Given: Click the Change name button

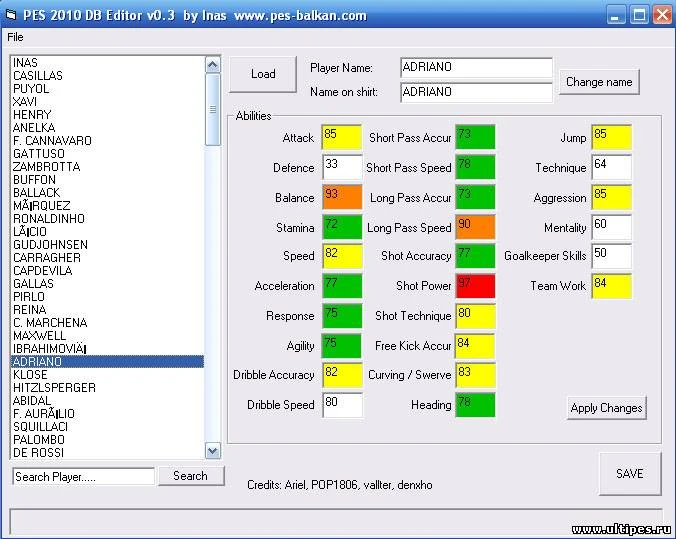Looking at the screenshot, I should tap(599, 82).
